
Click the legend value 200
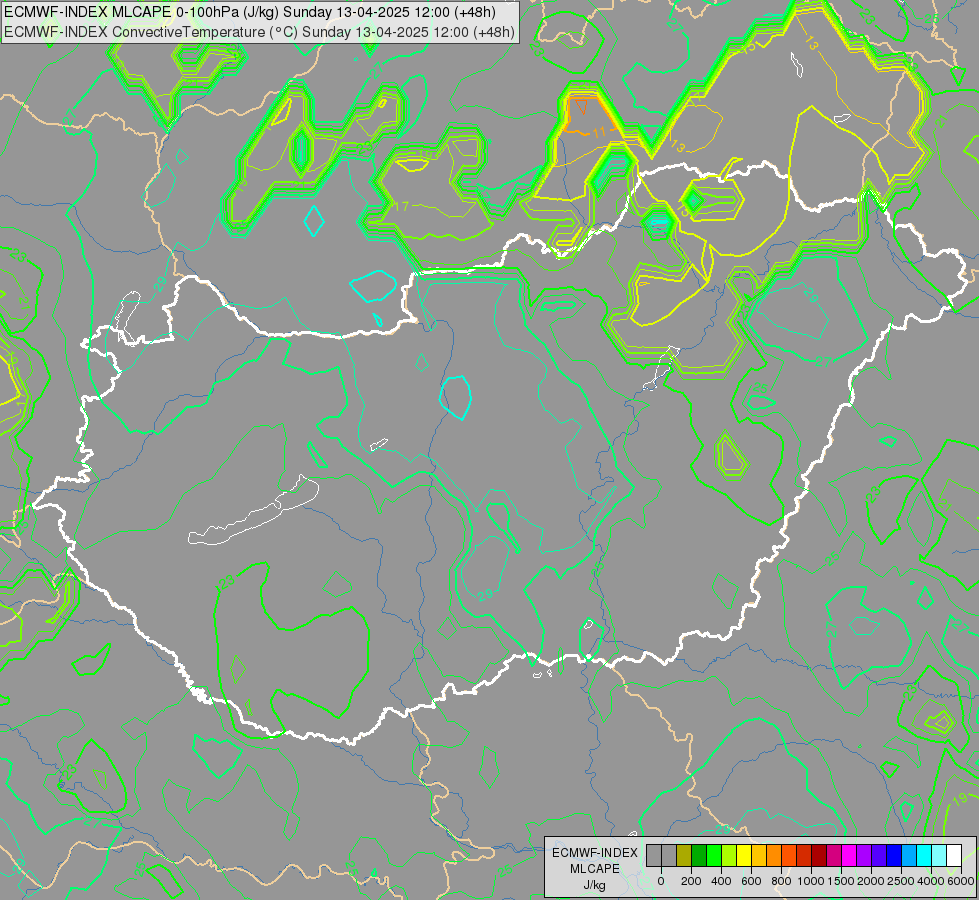(691, 881)
